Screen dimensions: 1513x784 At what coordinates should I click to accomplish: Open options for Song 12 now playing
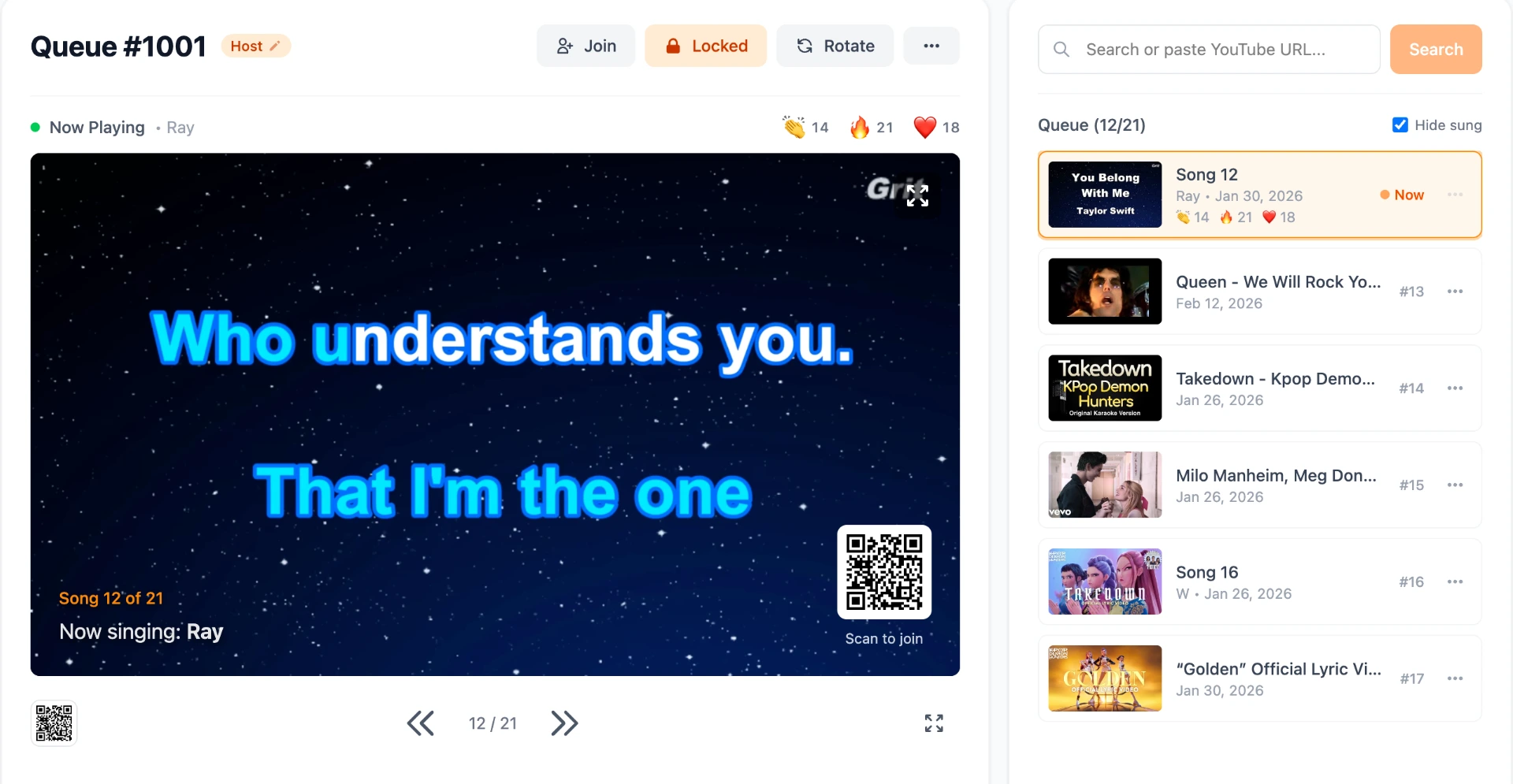(x=1455, y=195)
